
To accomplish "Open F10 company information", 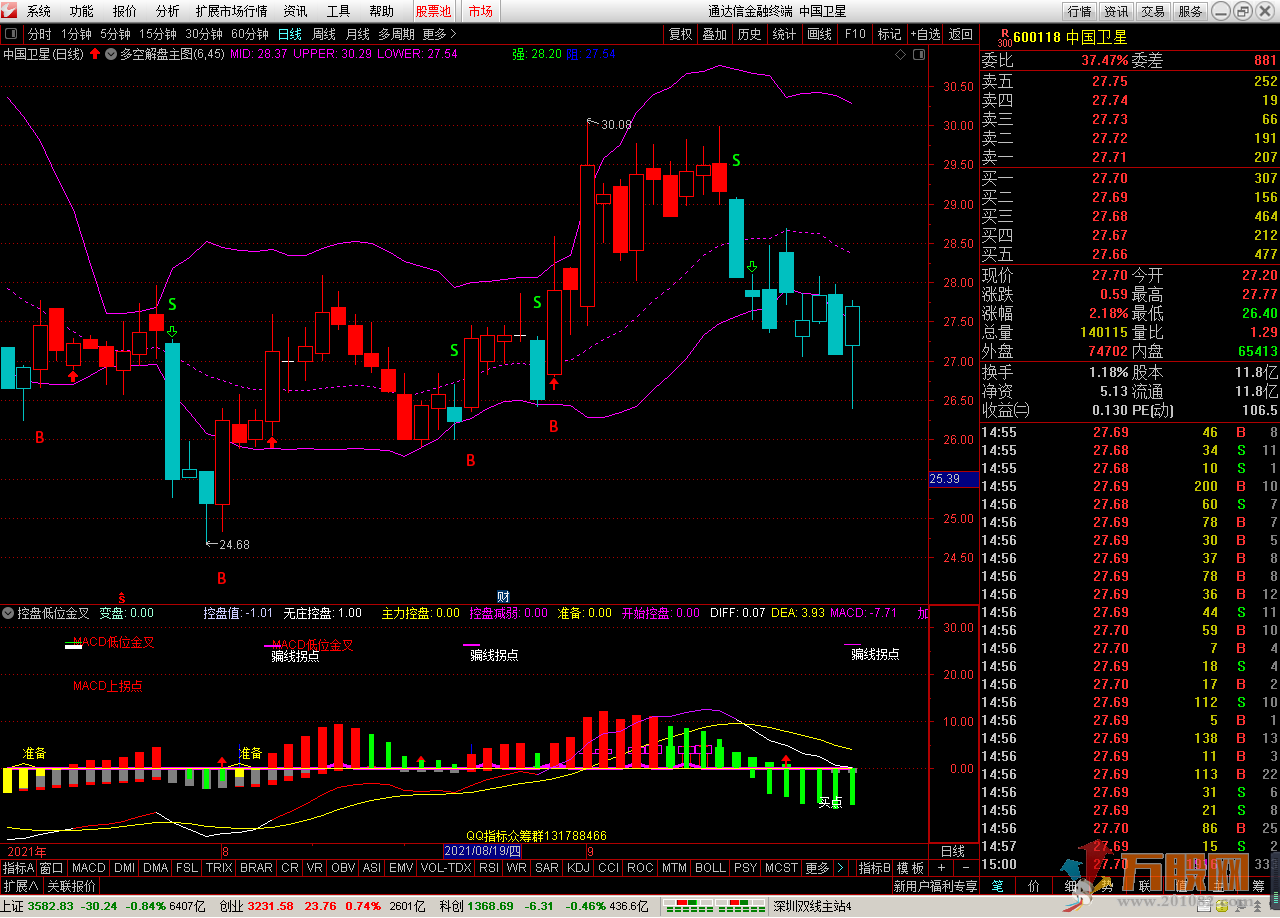I will pos(855,34).
